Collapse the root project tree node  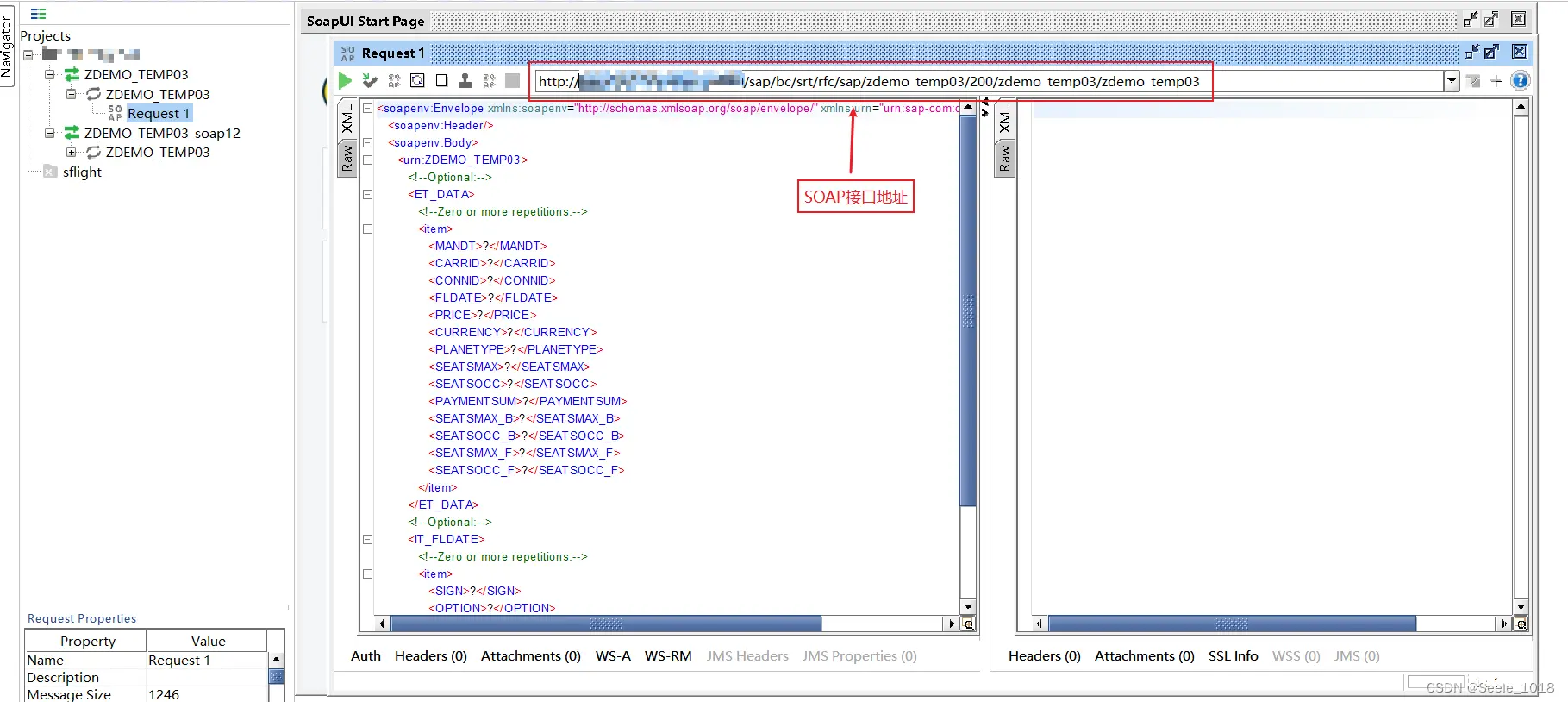coord(28,55)
